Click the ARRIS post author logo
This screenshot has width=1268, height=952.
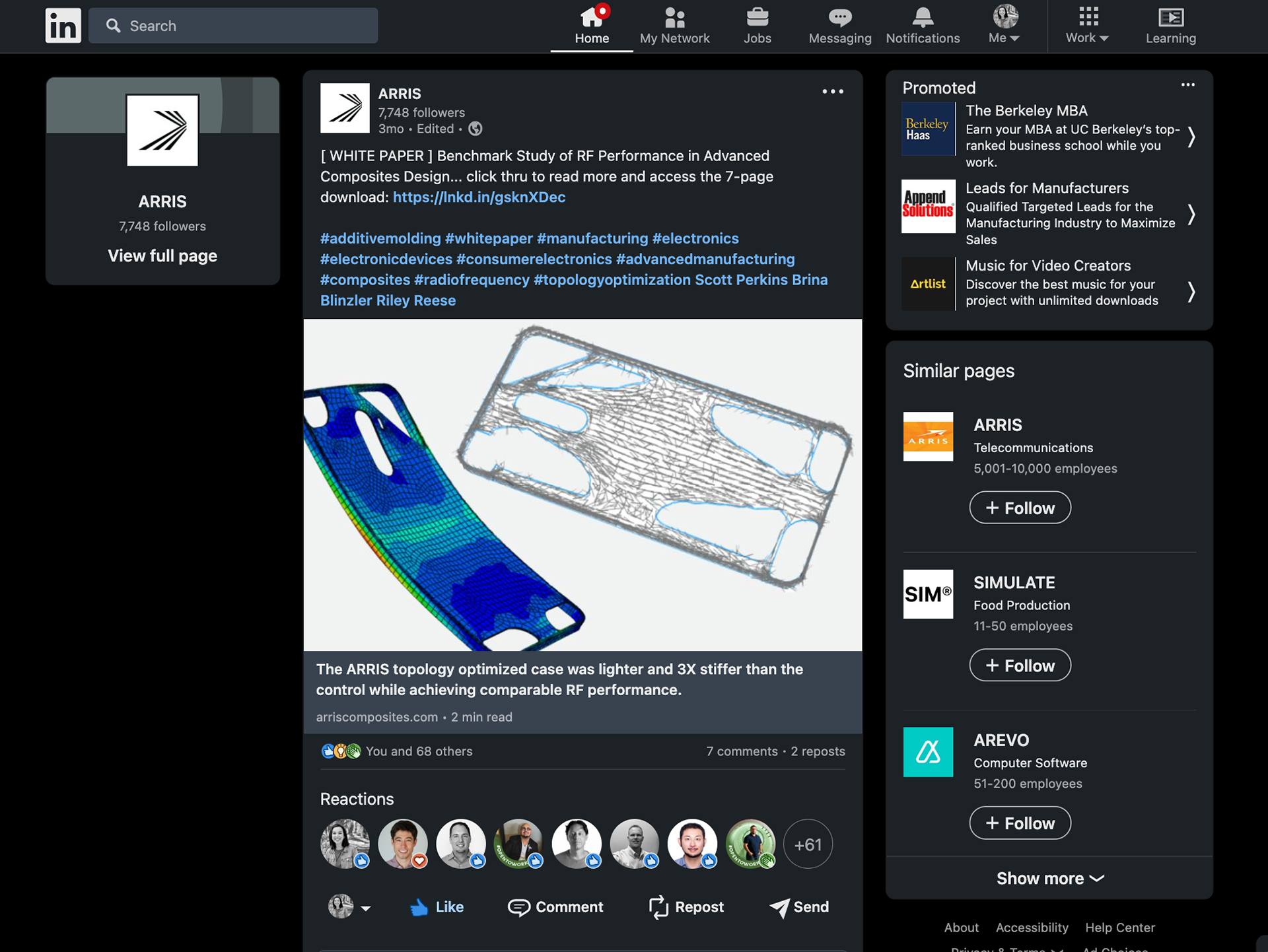coord(345,108)
